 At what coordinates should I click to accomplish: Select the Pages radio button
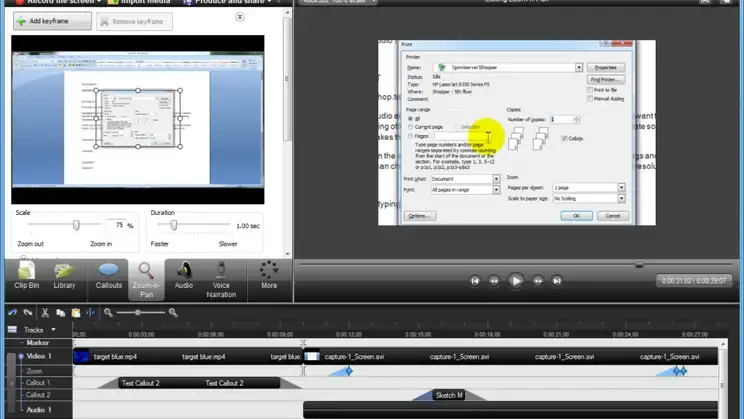pos(410,136)
